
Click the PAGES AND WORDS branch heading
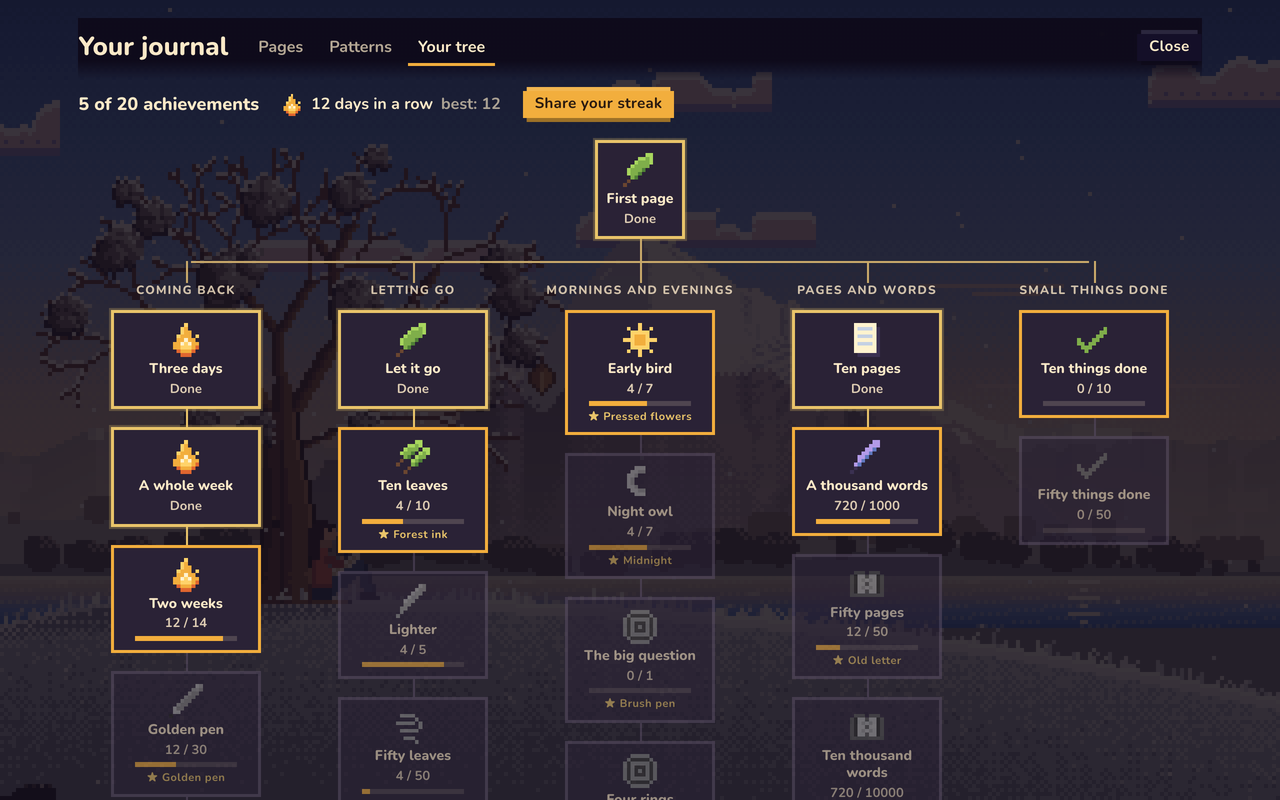(x=867, y=290)
